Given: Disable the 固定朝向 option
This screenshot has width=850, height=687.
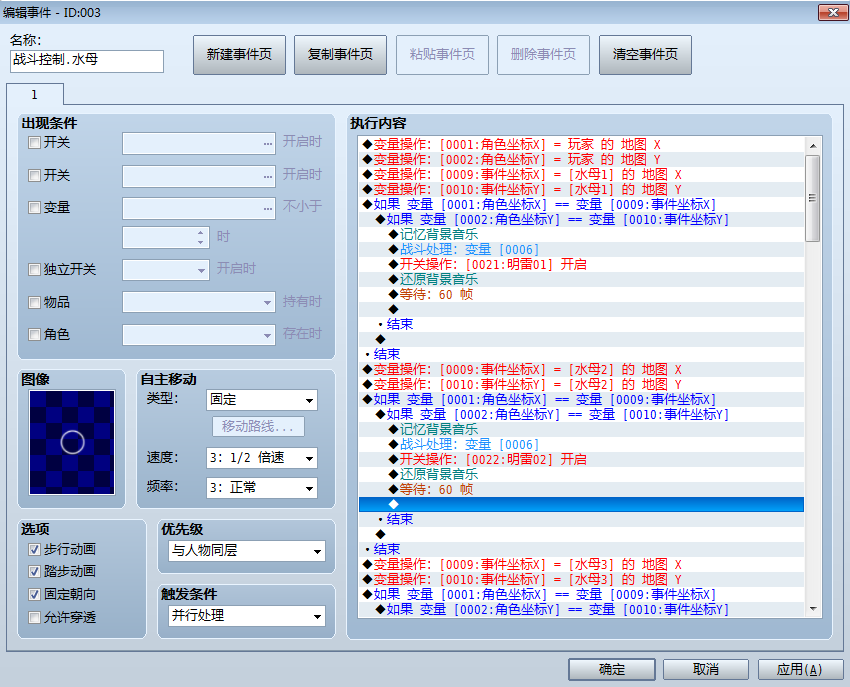Looking at the screenshot, I should pos(34,594).
